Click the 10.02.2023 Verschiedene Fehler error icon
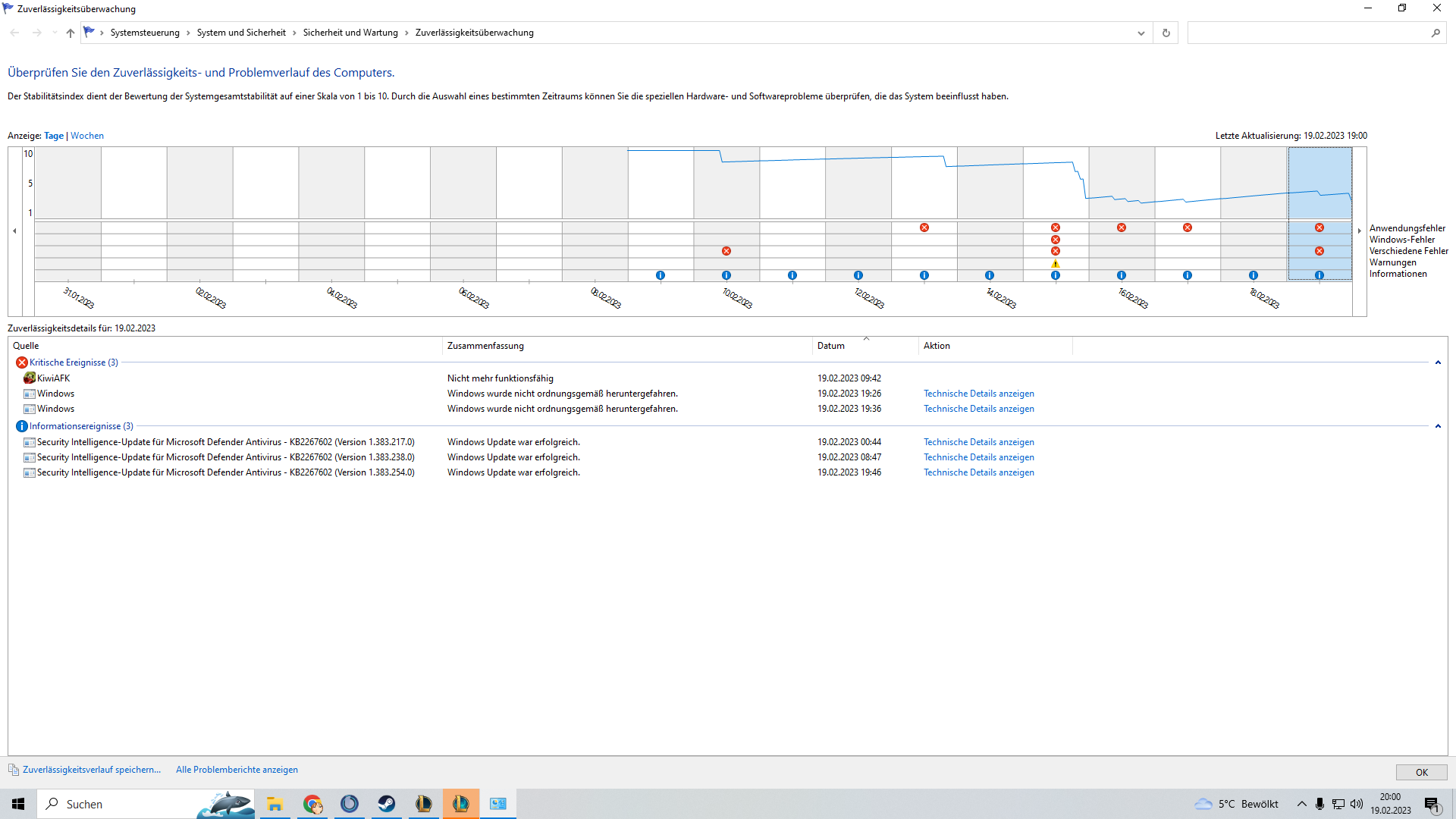This screenshot has height=819, width=1456. (x=726, y=251)
